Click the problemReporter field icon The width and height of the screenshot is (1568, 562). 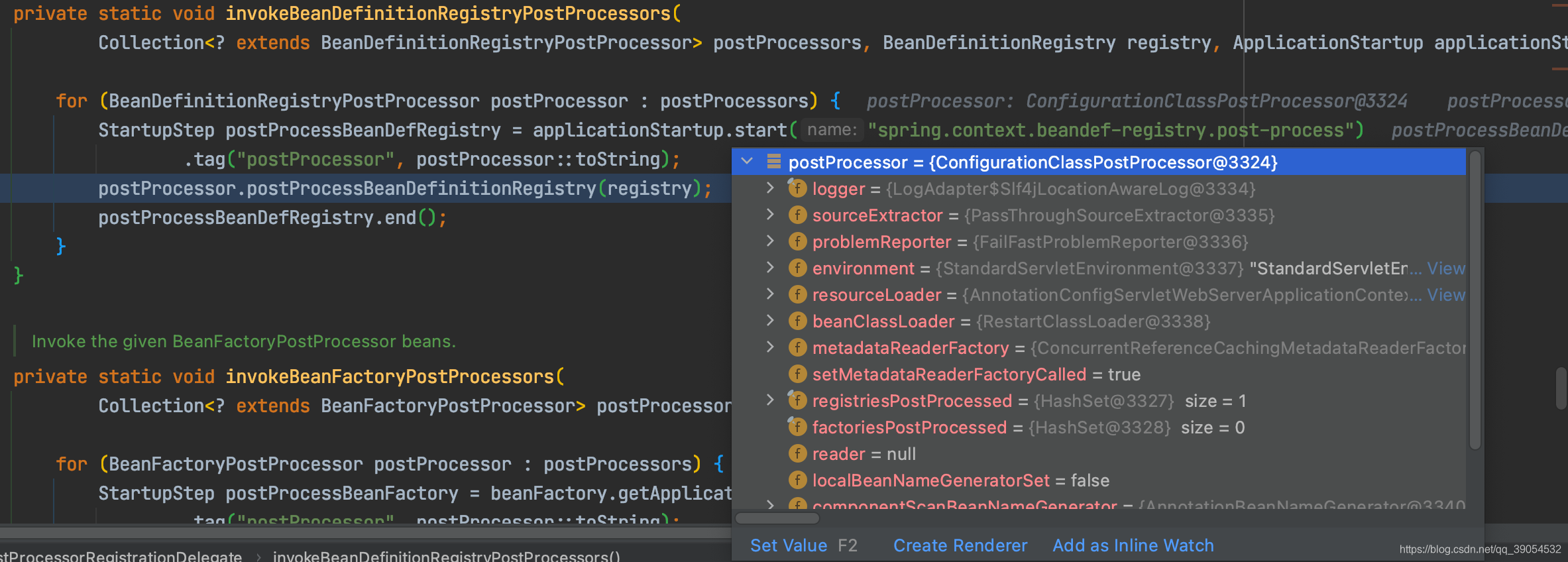(x=797, y=241)
